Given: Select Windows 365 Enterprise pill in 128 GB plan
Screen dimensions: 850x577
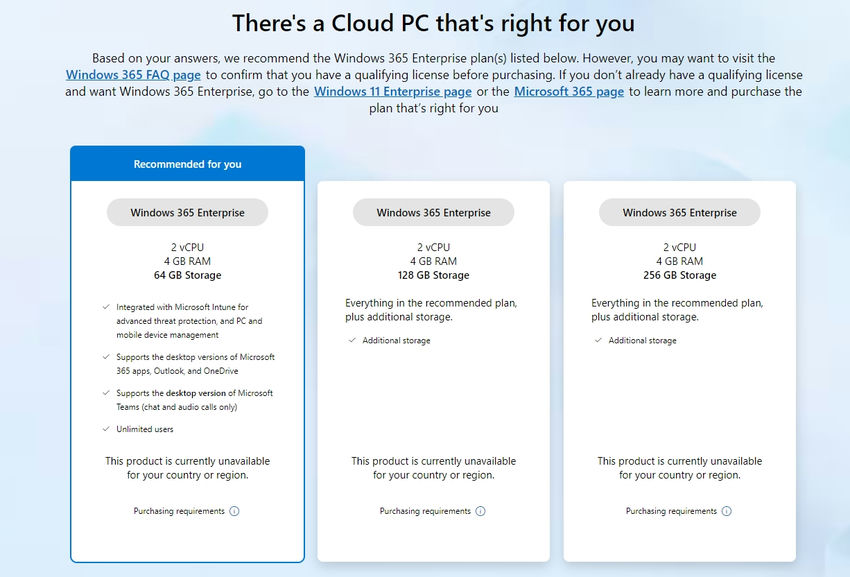Looking at the screenshot, I should [x=434, y=212].
